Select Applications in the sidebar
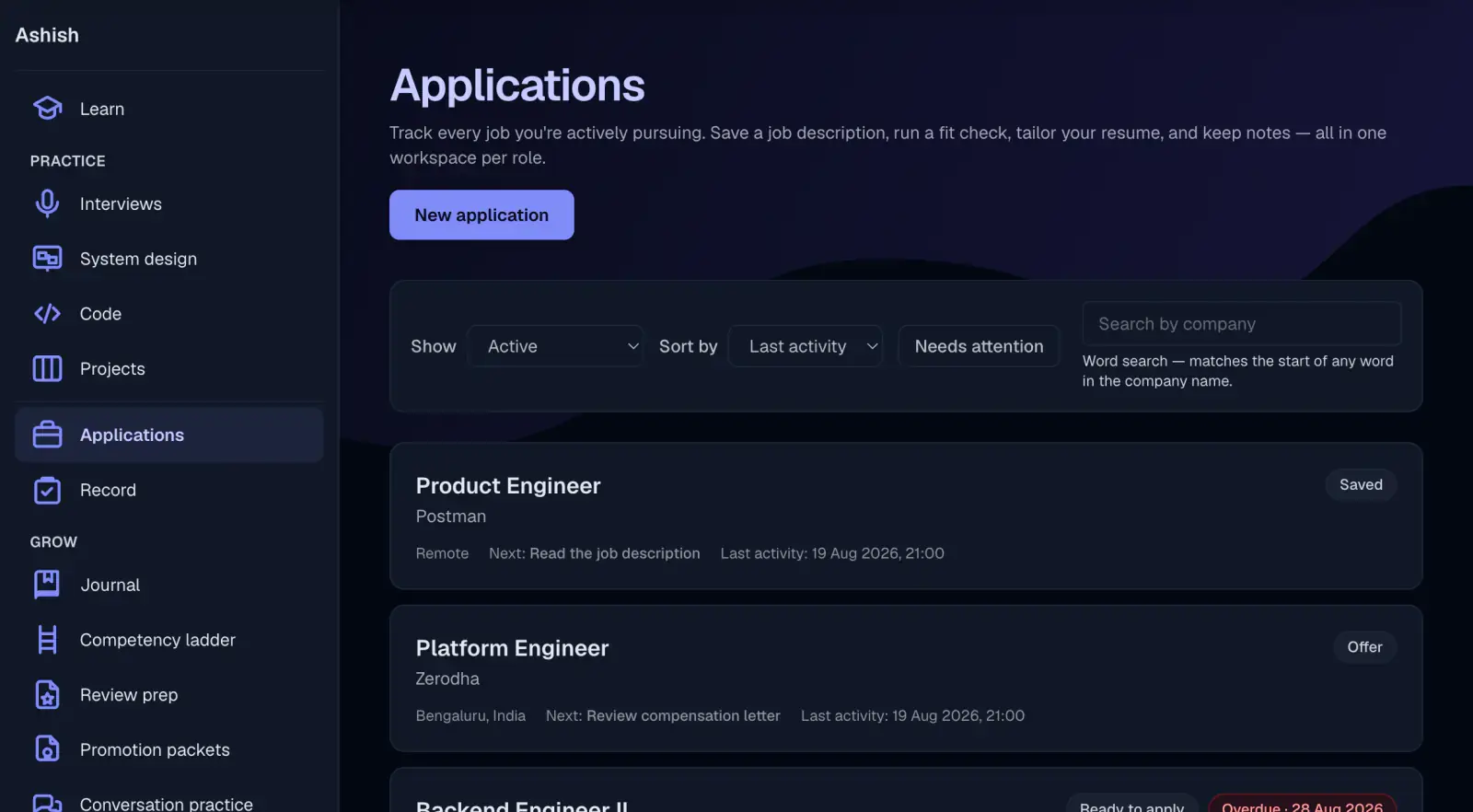The width and height of the screenshot is (1473, 812). pyautogui.click(x=169, y=435)
